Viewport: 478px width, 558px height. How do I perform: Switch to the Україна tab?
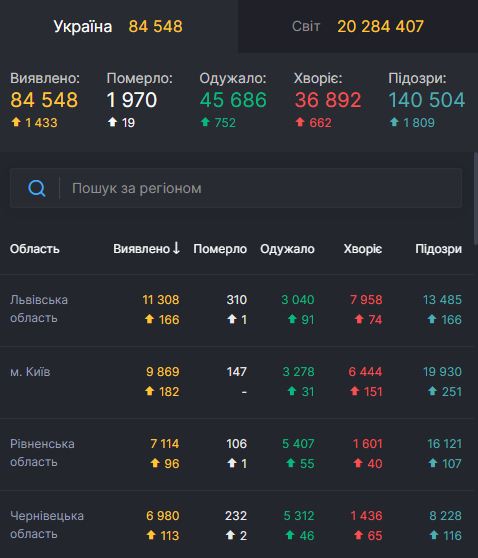119,26
